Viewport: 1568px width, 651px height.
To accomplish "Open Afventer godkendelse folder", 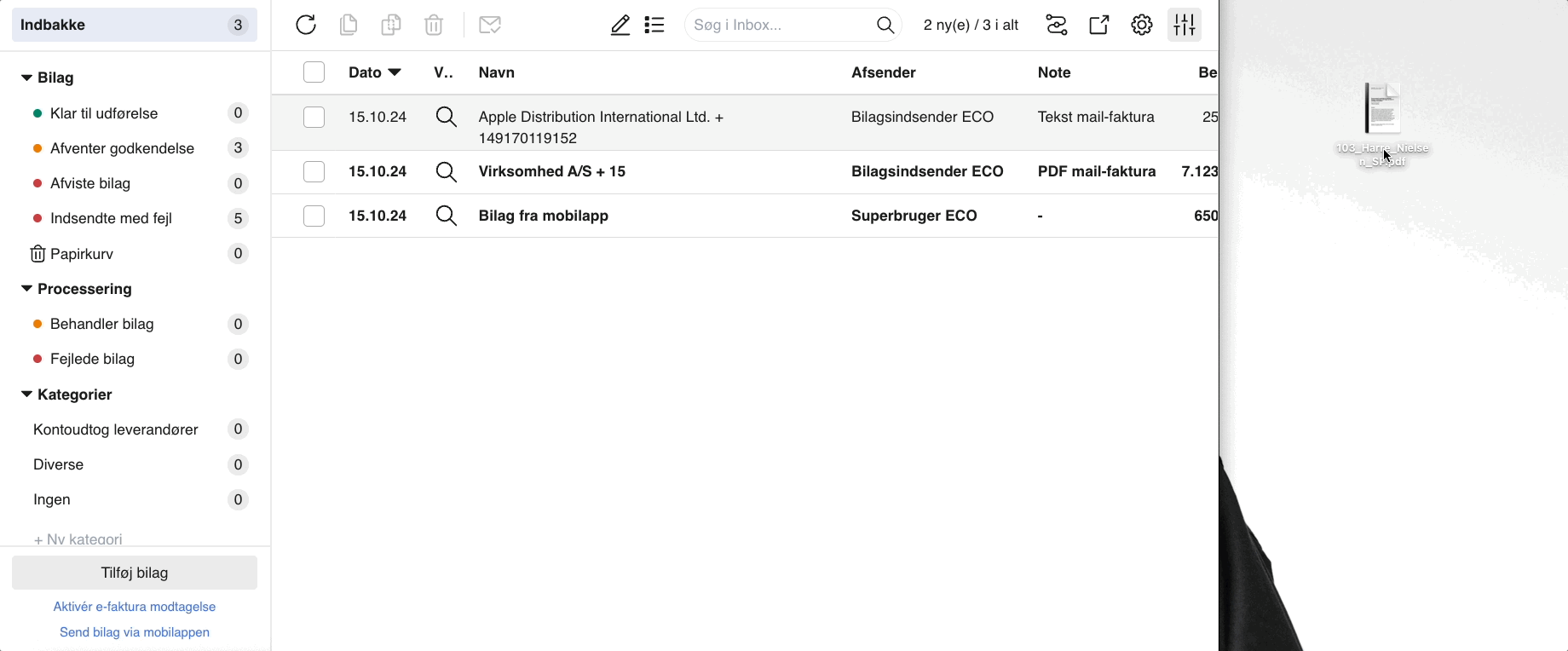I will (122, 148).
